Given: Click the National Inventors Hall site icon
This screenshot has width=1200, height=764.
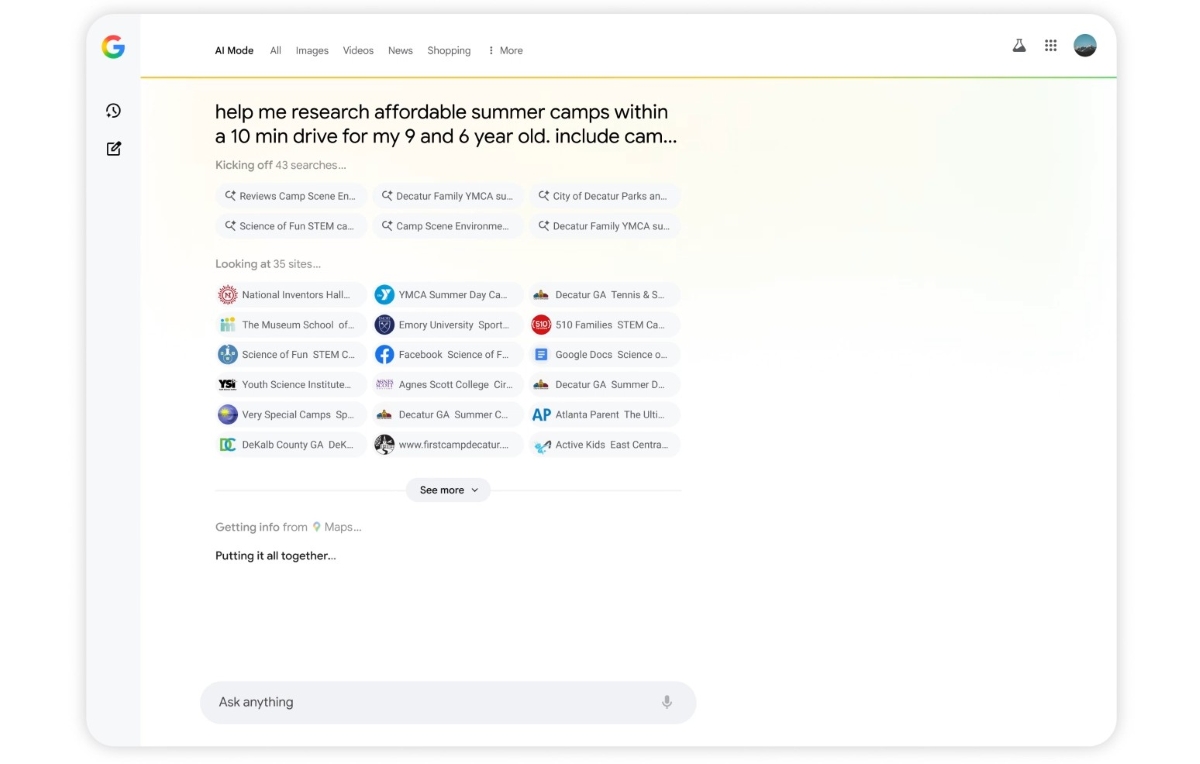Looking at the screenshot, I should [228, 295].
